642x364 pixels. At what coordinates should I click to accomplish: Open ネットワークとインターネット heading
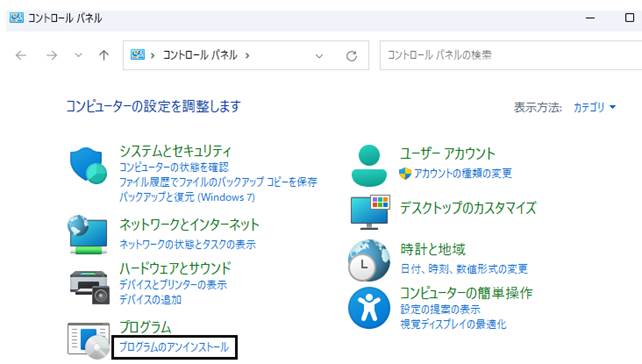189,224
